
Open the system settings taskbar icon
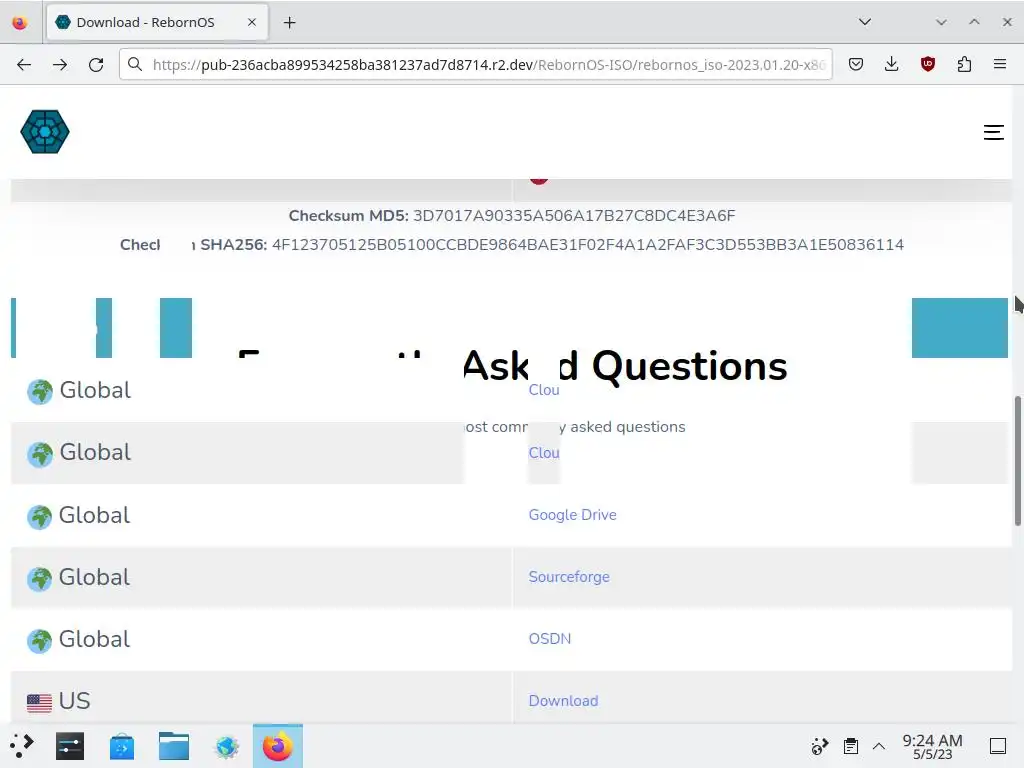(x=70, y=746)
